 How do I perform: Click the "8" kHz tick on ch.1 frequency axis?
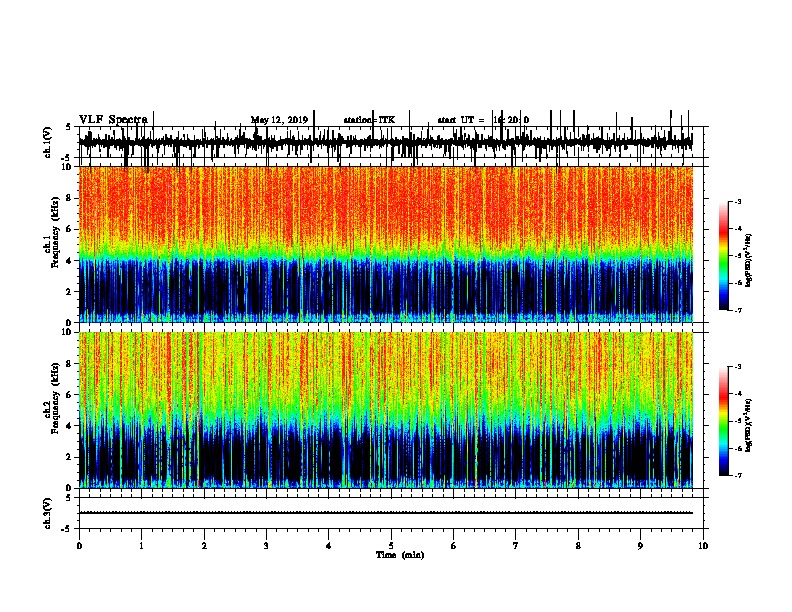pyautogui.click(x=70, y=198)
